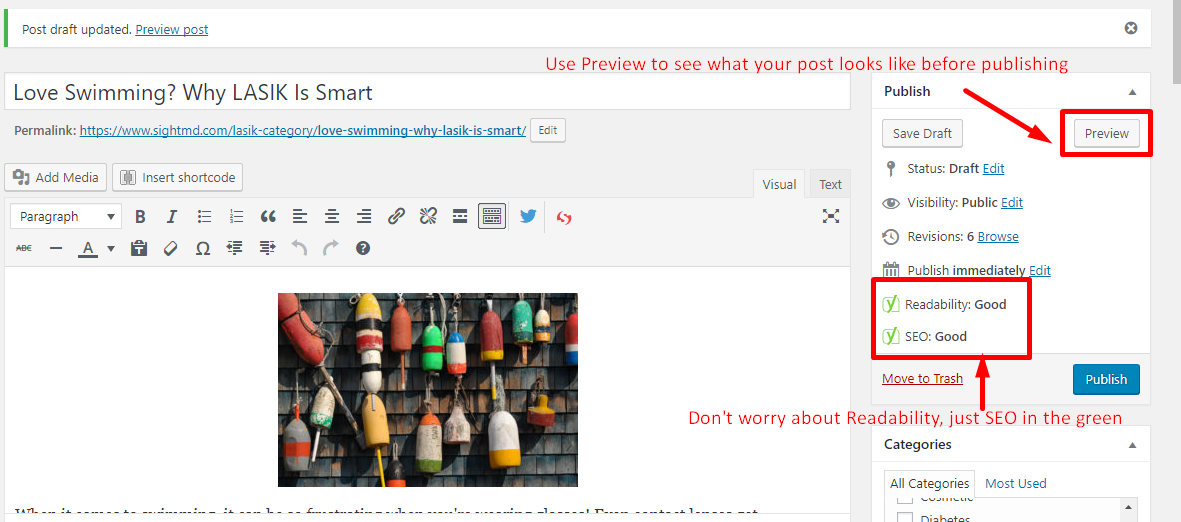Select the All Categories tab
The width and height of the screenshot is (1181, 522).
929,484
